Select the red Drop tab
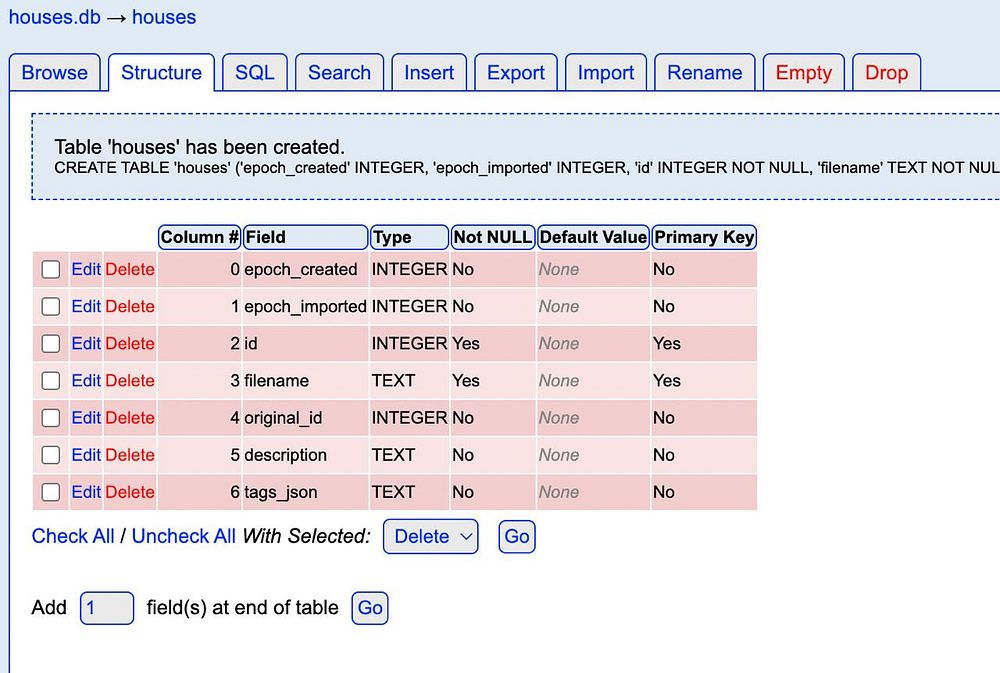 pyautogui.click(x=886, y=73)
